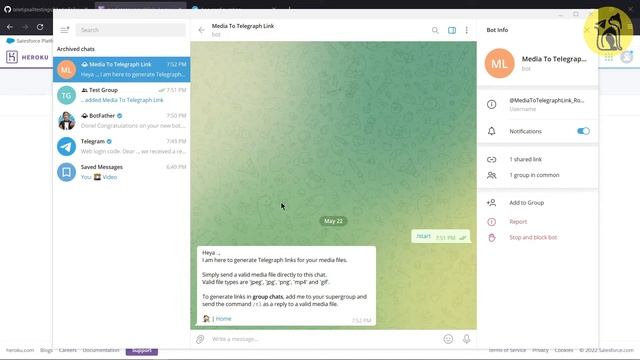Click the /start sent message bubble
This screenshot has height=360, width=640.
pyautogui.click(x=440, y=236)
